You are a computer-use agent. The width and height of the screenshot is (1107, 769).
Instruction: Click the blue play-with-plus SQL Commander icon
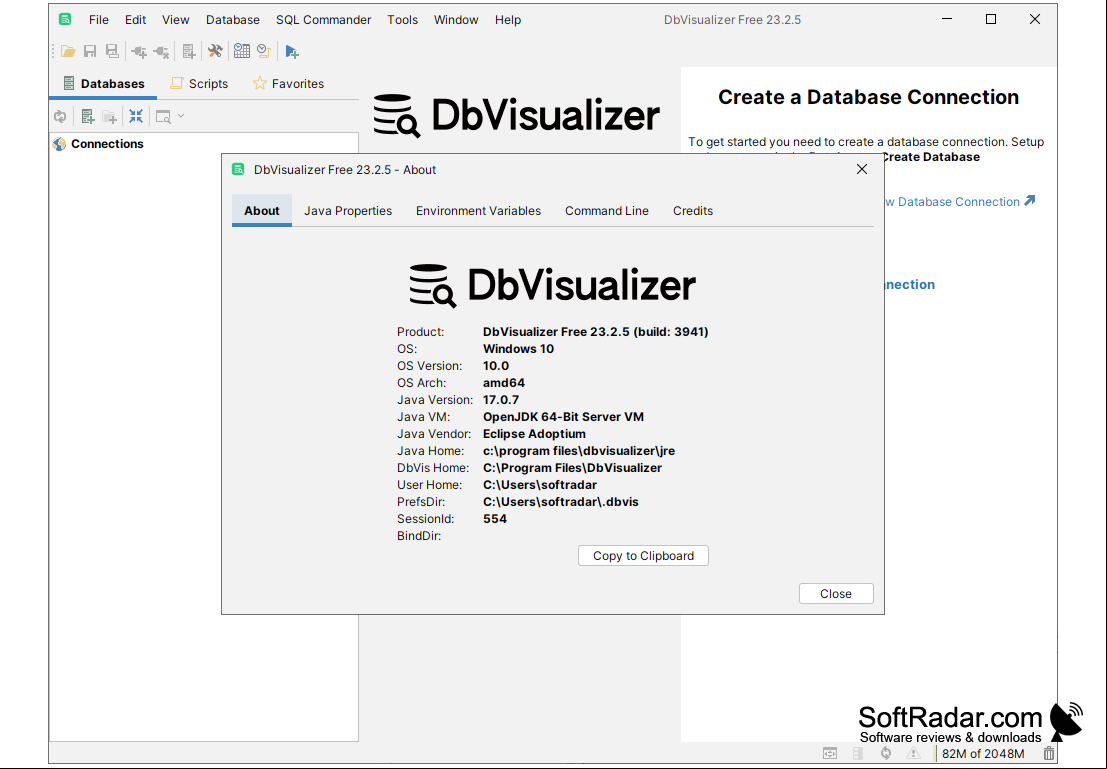click(x=292, y=52)
